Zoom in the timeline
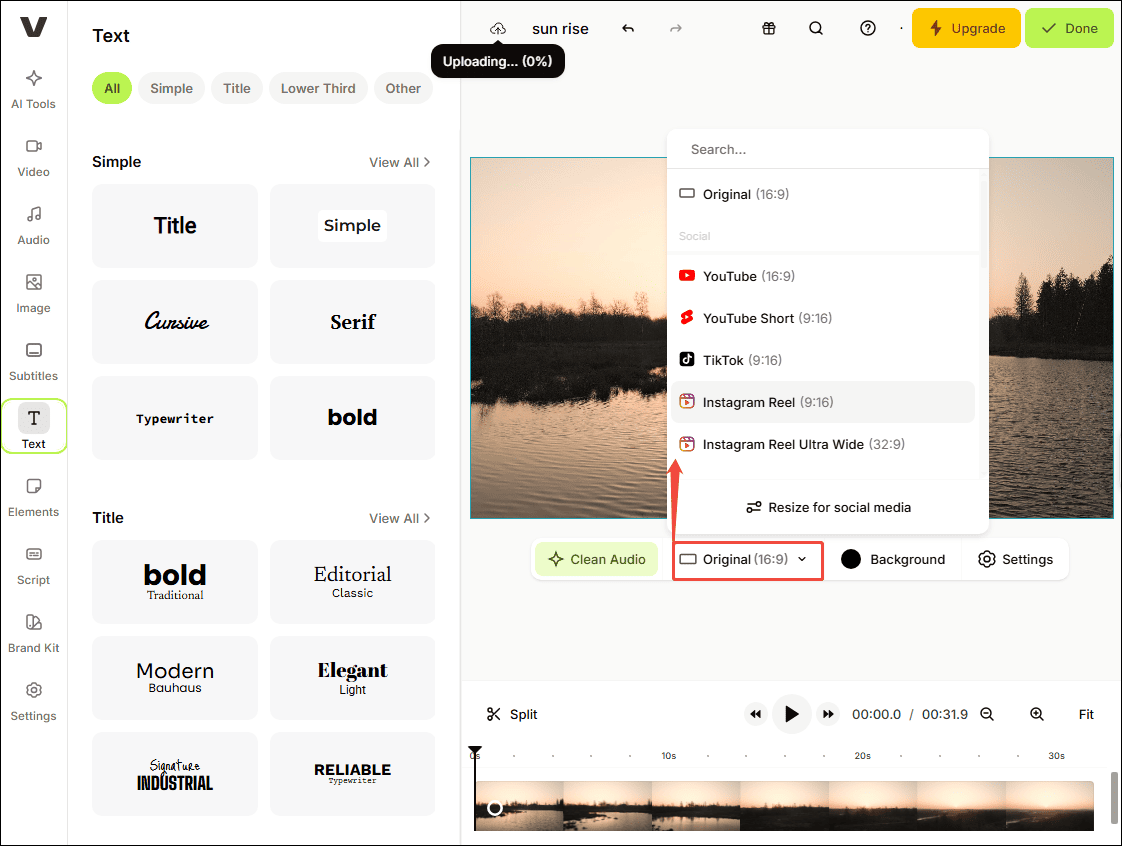Screen dimensions: 1122x846 coord(1037,714)
